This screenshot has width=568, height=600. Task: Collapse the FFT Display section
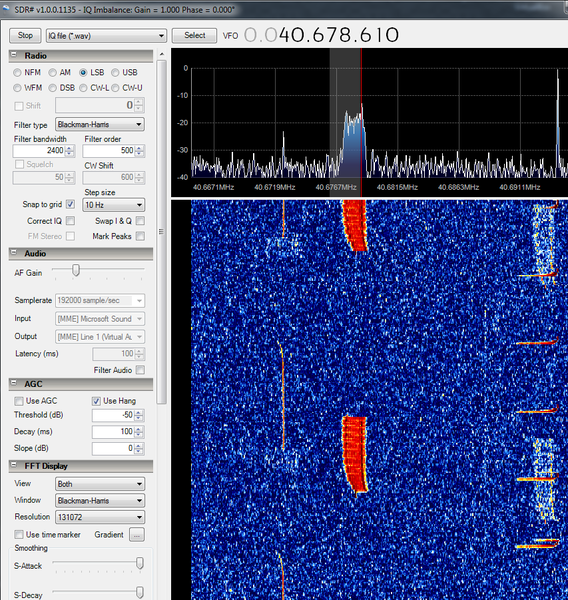coord(14,465)
